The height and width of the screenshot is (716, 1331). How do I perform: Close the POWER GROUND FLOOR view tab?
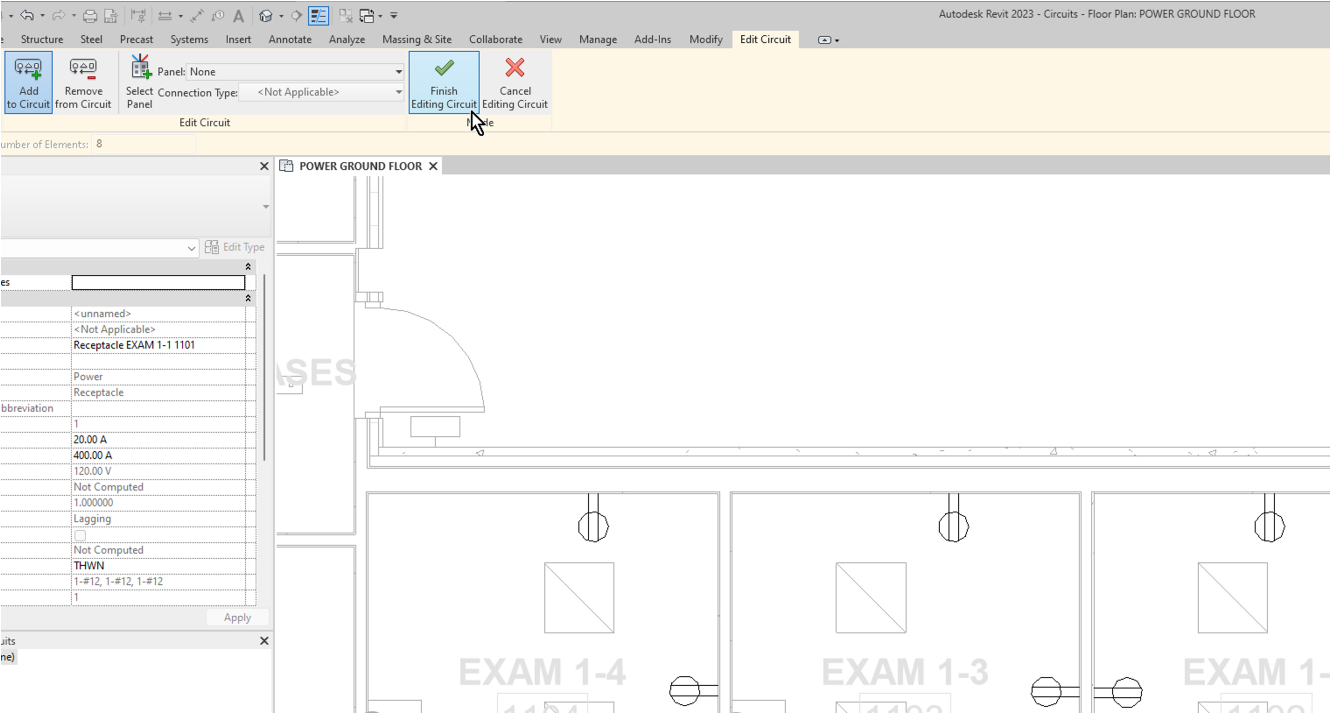(x=433, y=166)
